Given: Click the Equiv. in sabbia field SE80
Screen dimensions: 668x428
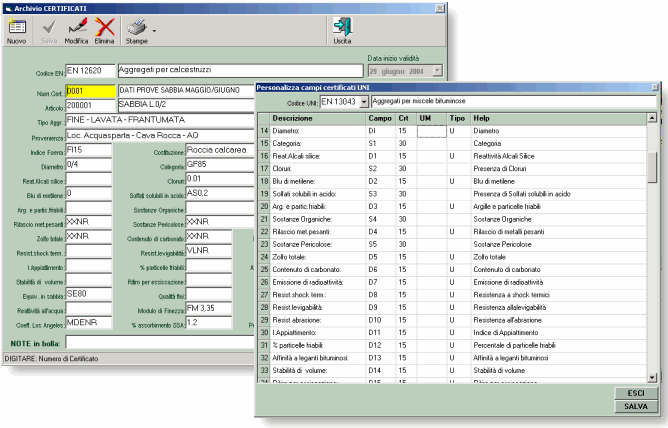Looking at the screenshot, I should (89, 294).
